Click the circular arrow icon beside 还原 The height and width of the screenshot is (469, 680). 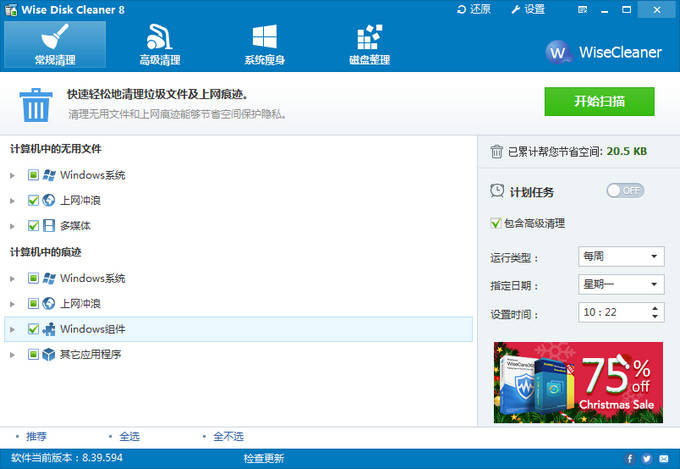(461, 10)
